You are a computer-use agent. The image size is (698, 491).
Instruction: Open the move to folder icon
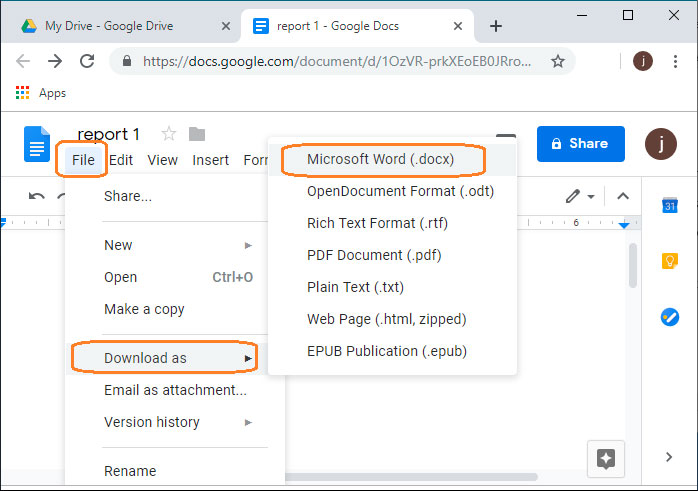(x=197, y=134)
